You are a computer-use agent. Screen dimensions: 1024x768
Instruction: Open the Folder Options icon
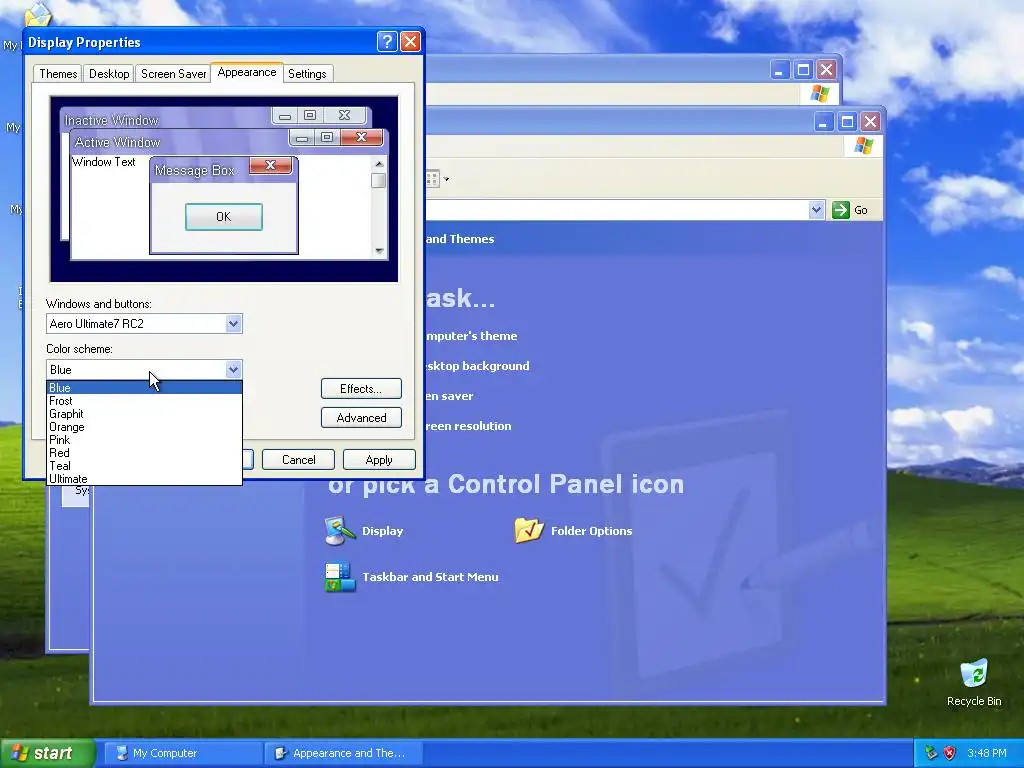point(573,531)
